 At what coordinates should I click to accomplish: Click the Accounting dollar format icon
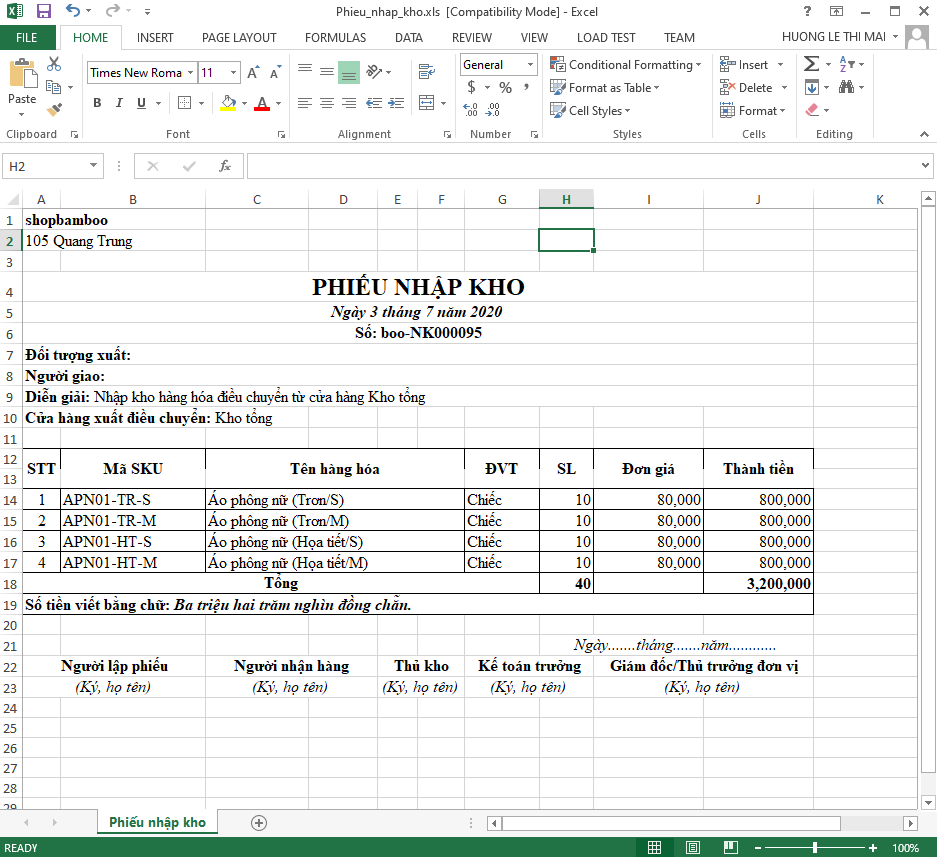471,87
